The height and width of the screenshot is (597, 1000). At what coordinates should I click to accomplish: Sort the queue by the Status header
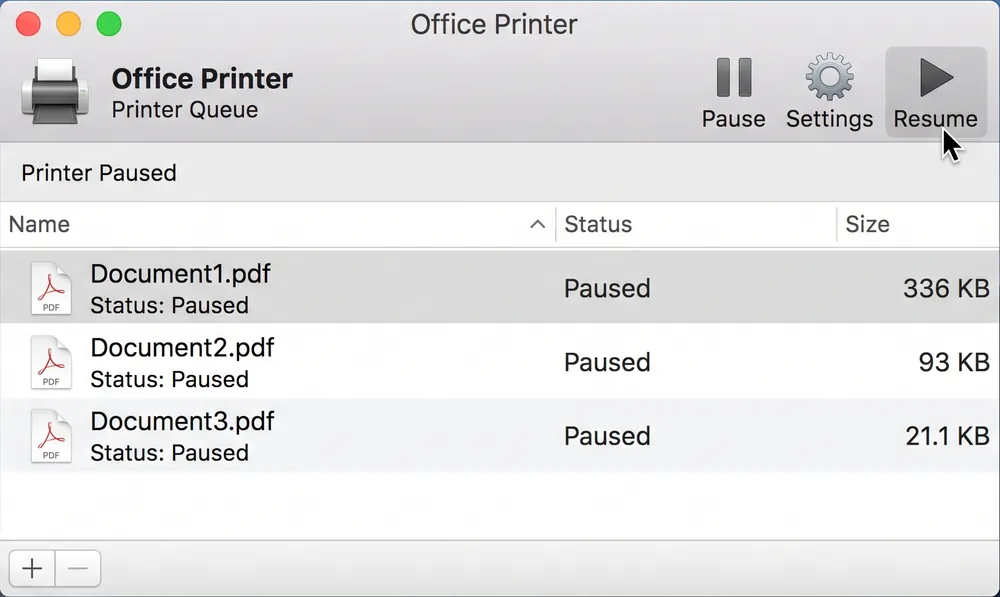click(x=598, y=224)
